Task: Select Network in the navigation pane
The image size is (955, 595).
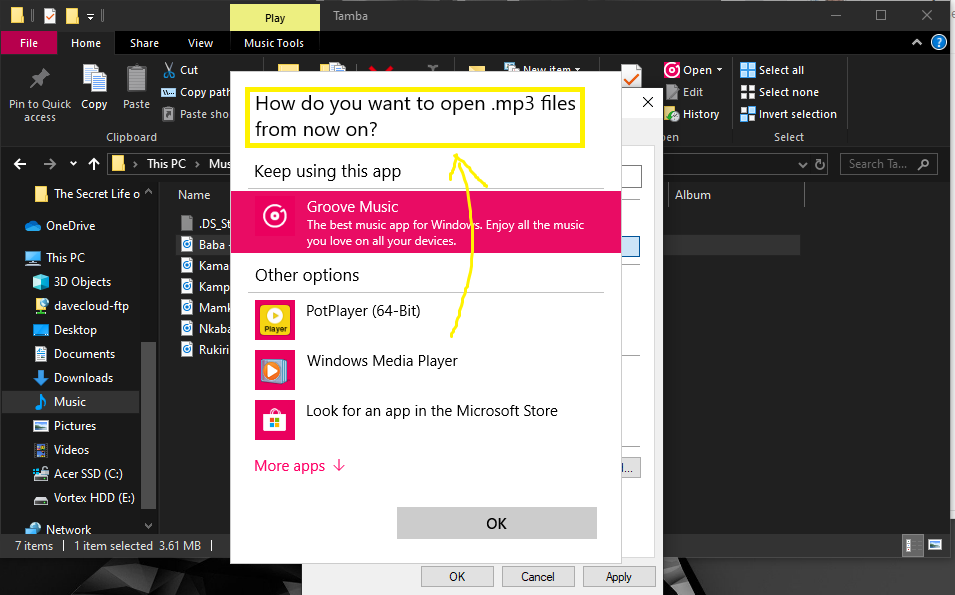Action: (x=57, y=529)
